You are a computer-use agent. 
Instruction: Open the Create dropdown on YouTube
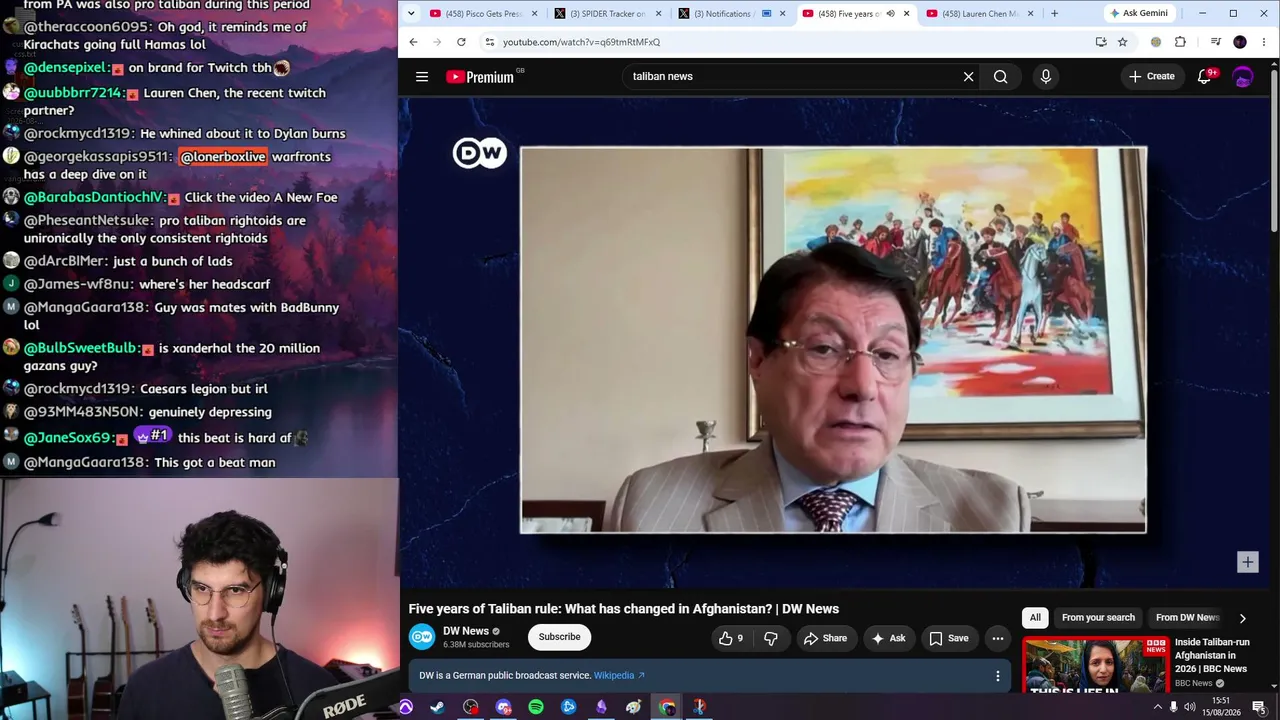[1152, 77]
